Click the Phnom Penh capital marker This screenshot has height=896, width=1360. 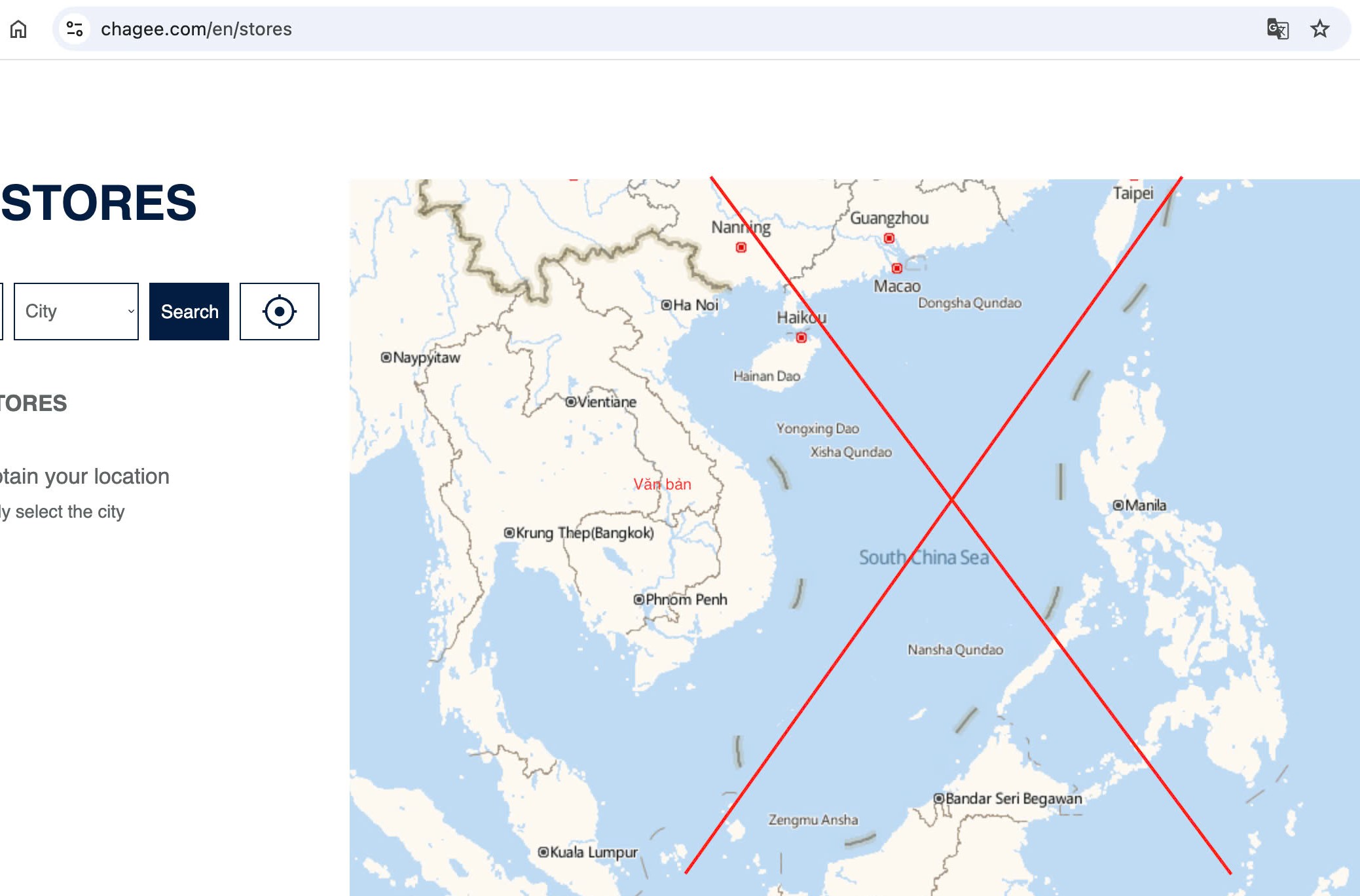pyautogui.click(x=638, y=600)
